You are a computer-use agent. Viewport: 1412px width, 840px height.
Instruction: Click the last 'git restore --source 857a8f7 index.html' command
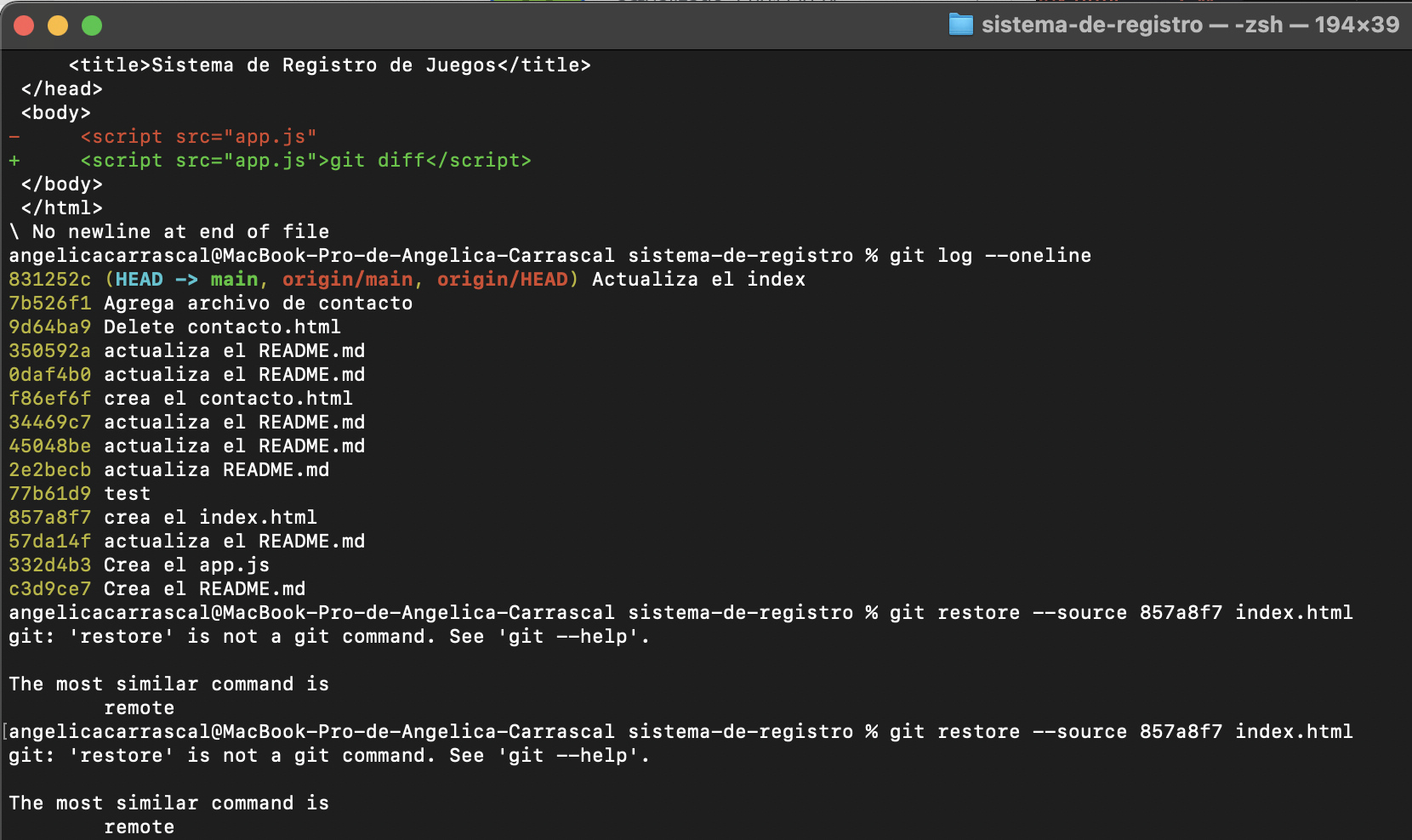(x=1121, y=732)
